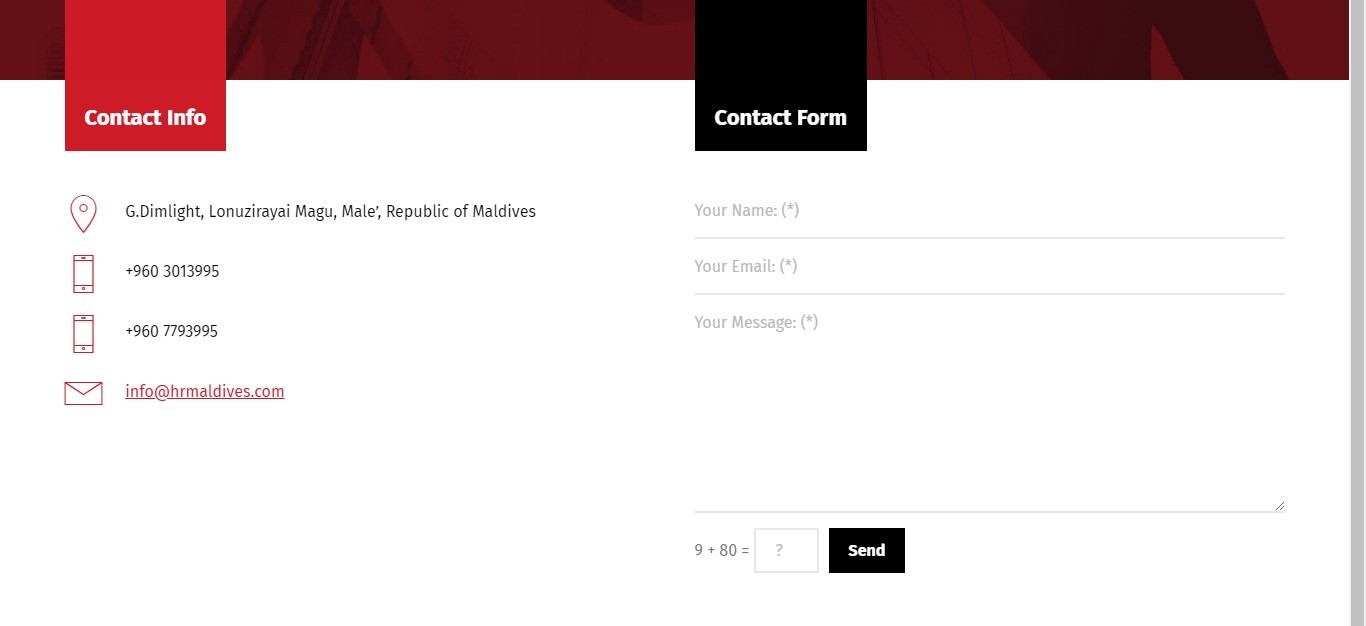Click the +960 3013995 phone number
Image resolution: width=1366 pixels, height=626 pixels.
(x=172, y=271)
